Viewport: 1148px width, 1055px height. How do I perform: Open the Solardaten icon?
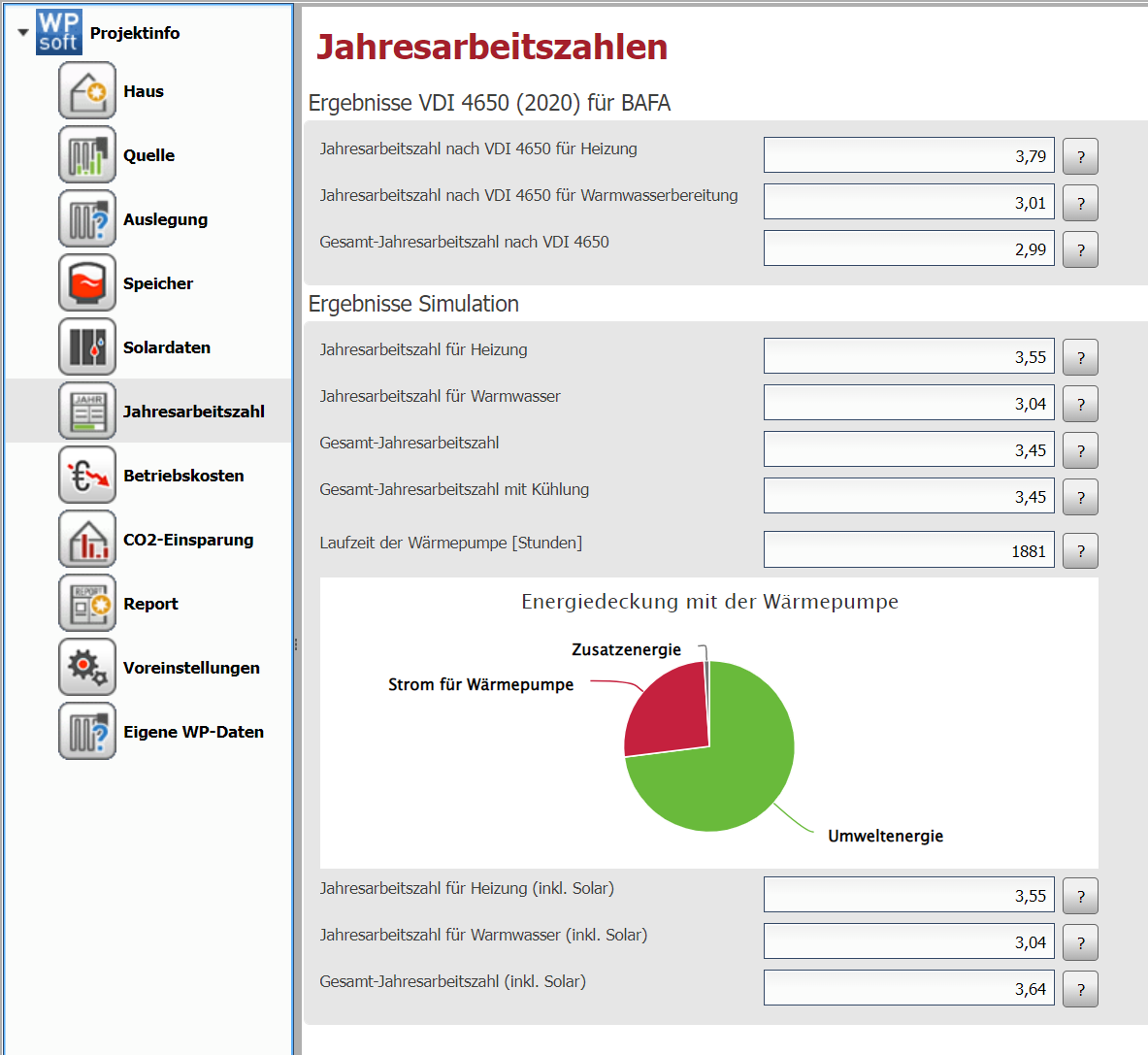tap(87, 347)
